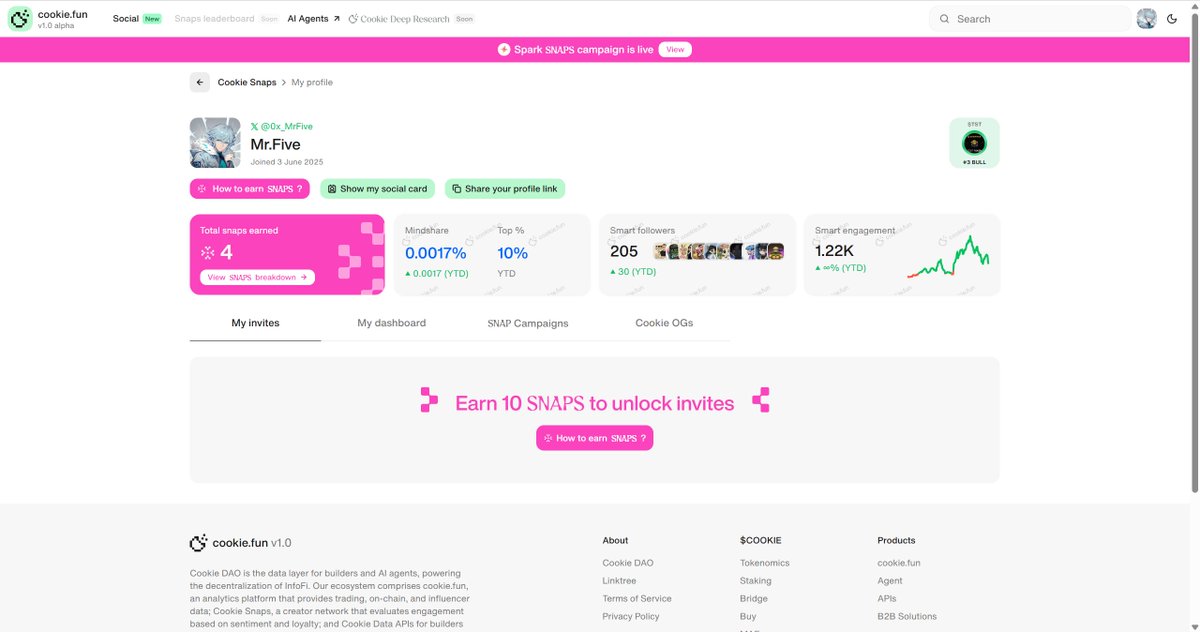
Task: Click How to earn SNAPS in invites panel
Action: [595, 438]
